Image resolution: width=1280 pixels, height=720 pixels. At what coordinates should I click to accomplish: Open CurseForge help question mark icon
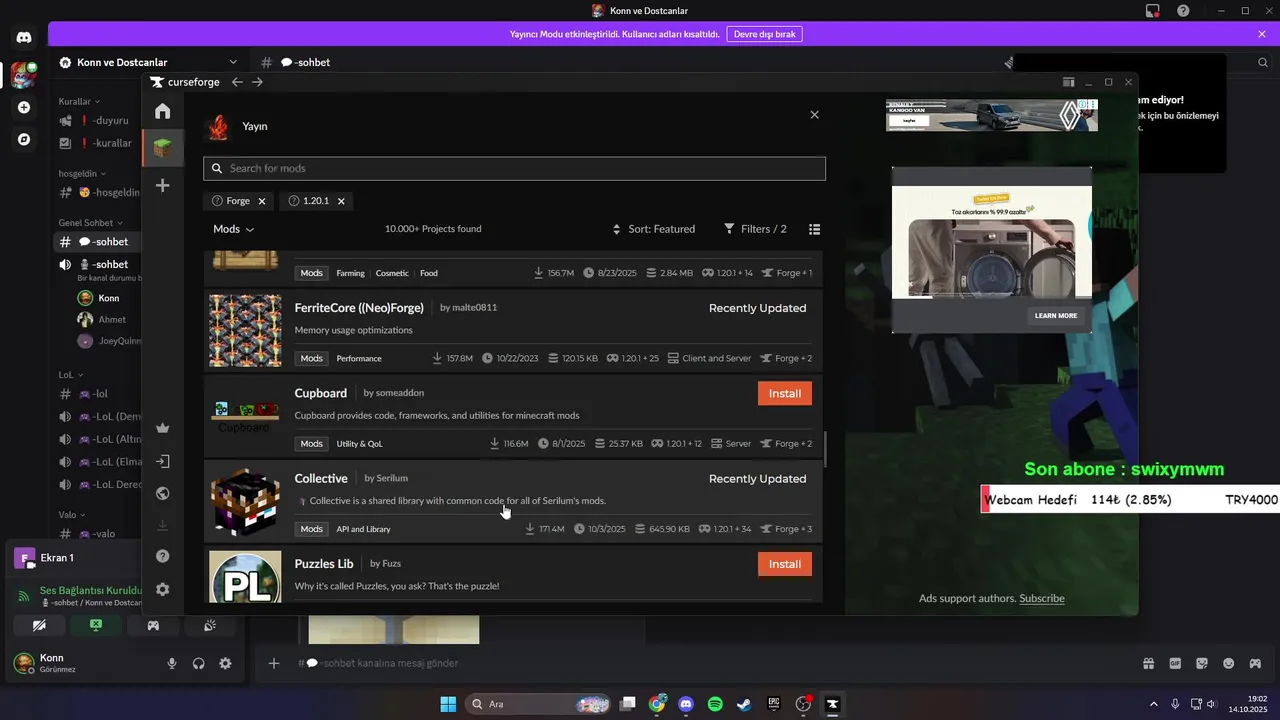tap(162, 556)
